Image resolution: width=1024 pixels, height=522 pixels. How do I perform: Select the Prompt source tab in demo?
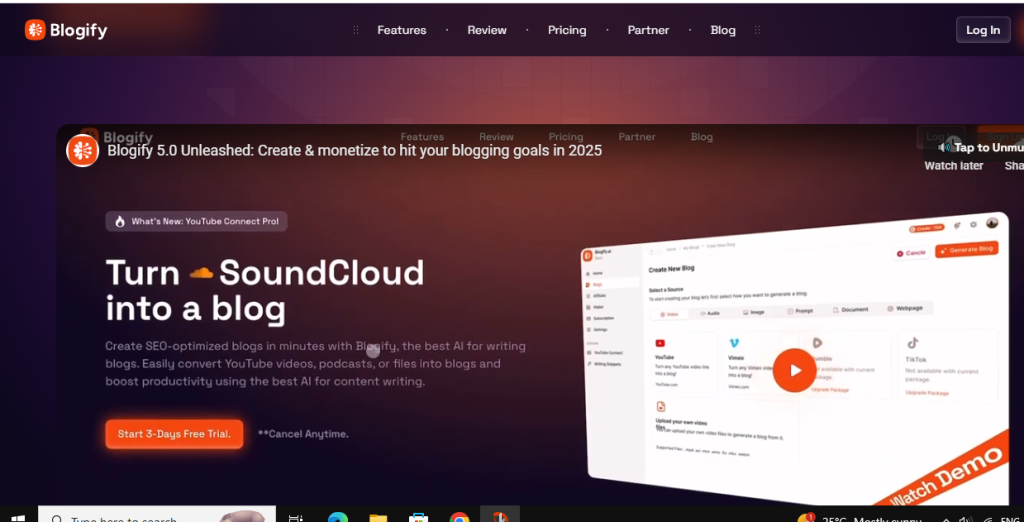(801, 311)
